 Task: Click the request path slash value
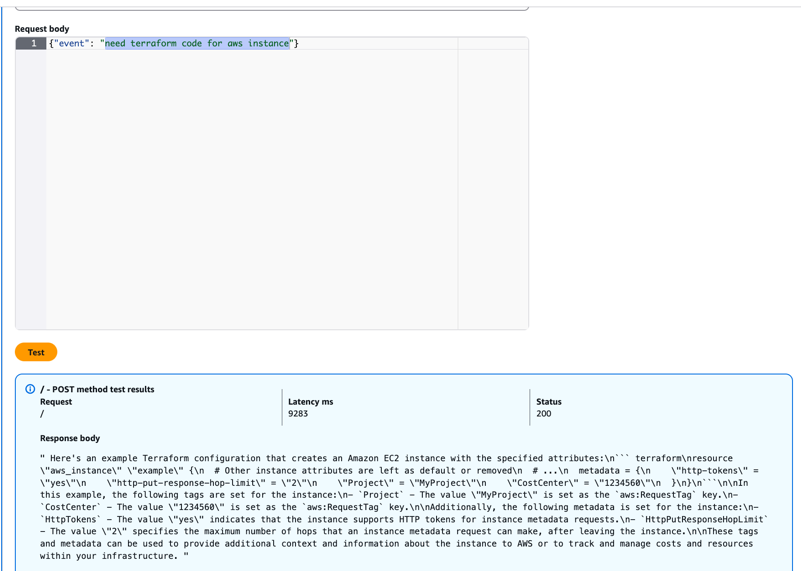(x=42, y=414)
